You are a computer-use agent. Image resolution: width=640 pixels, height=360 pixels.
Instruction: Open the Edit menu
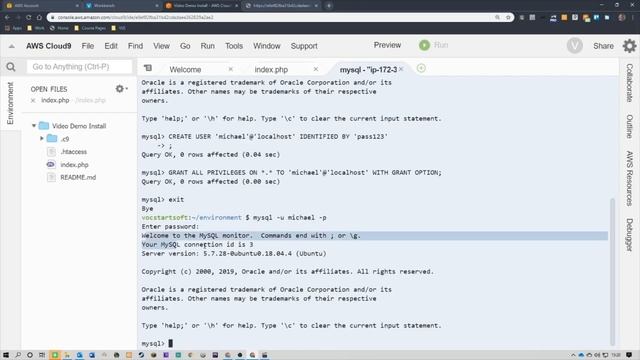point(111,46)
